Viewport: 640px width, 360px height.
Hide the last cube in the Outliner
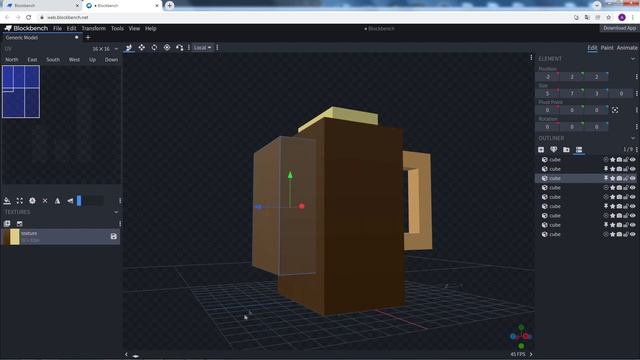(633, 234)
